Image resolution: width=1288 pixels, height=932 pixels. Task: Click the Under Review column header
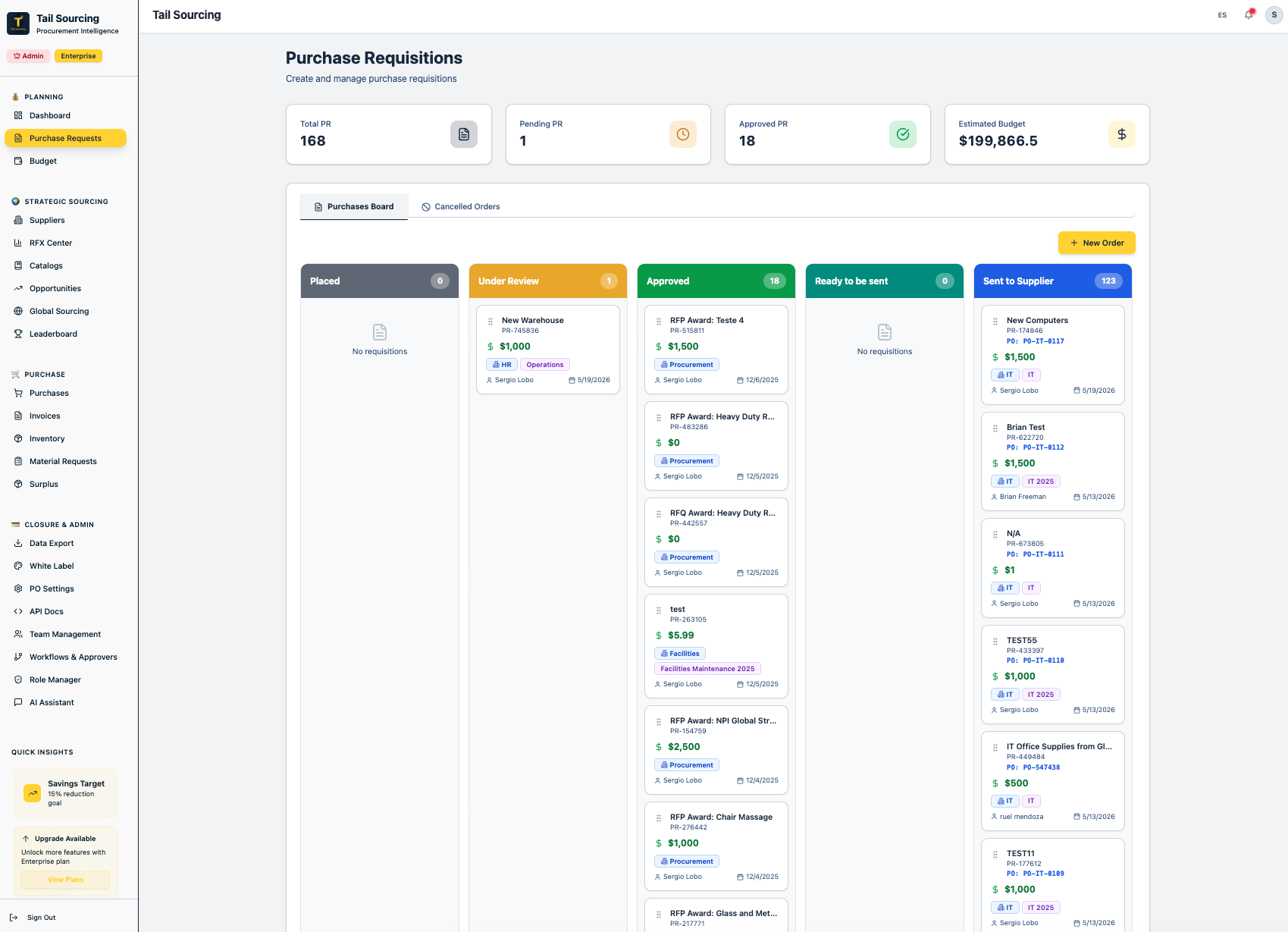[x=548, y=281]
